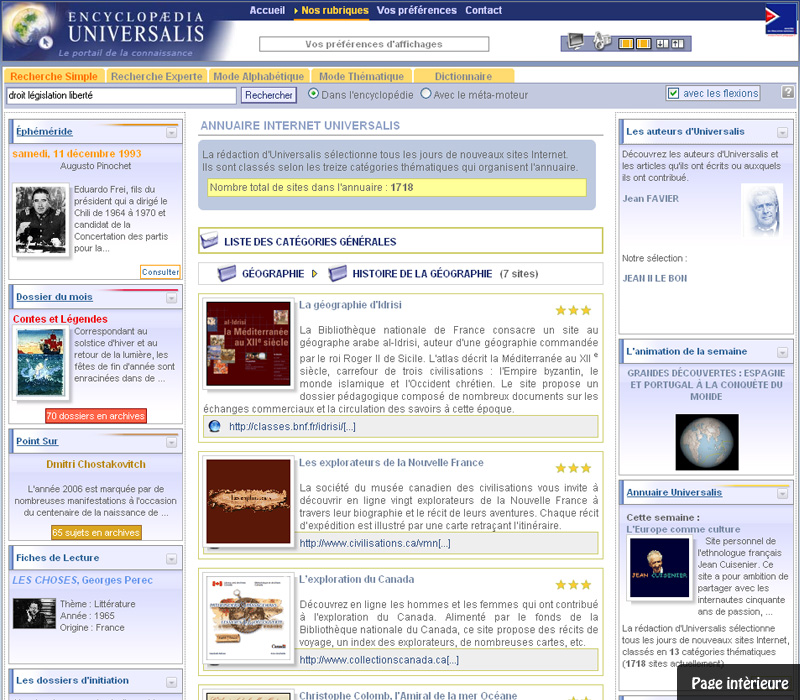Screen dimensions: 800x700
Task: Click the al-Idrisi site thumbnail
Action: tap(248, 343)
